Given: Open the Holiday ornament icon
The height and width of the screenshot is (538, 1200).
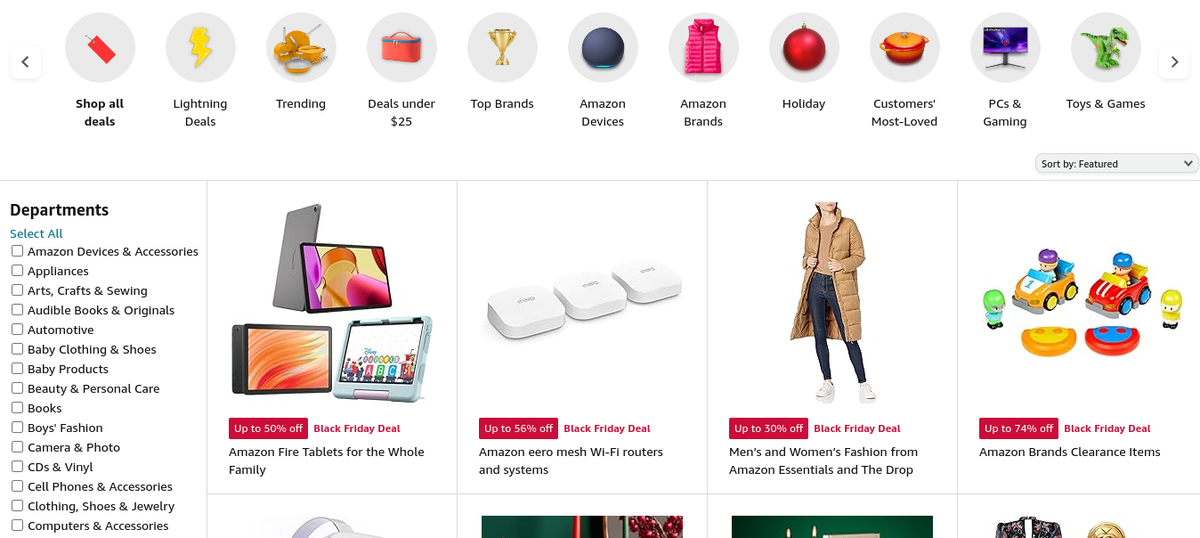Looking at the screenshot, I should [804, 47].
